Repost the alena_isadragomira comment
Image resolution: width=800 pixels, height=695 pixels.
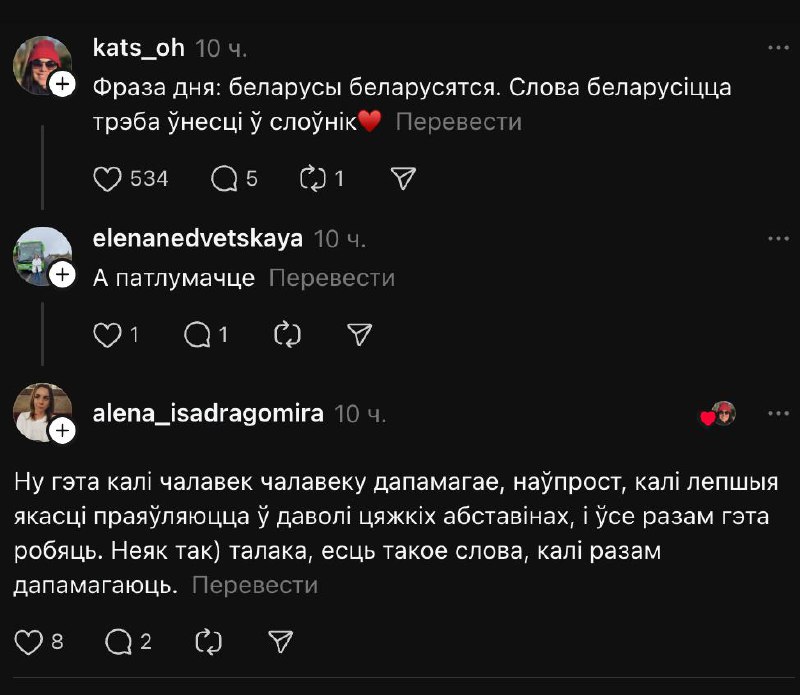(x=208, y=641)
